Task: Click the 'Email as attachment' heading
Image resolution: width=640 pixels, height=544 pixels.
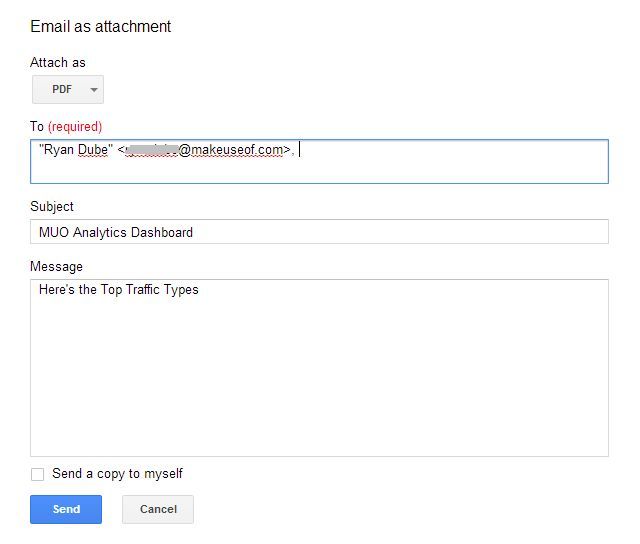Action: (x=100, y=26)
